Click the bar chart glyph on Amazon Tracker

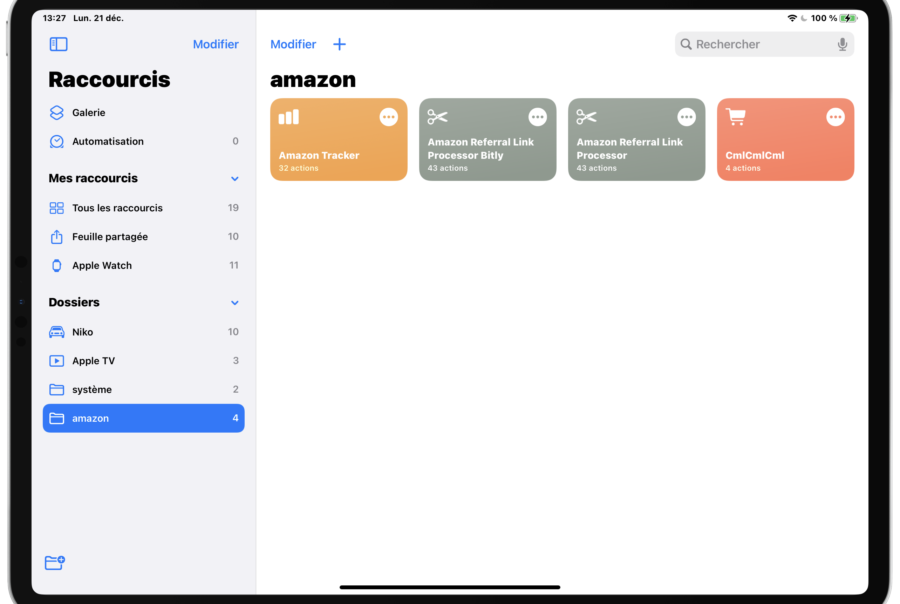289,117
